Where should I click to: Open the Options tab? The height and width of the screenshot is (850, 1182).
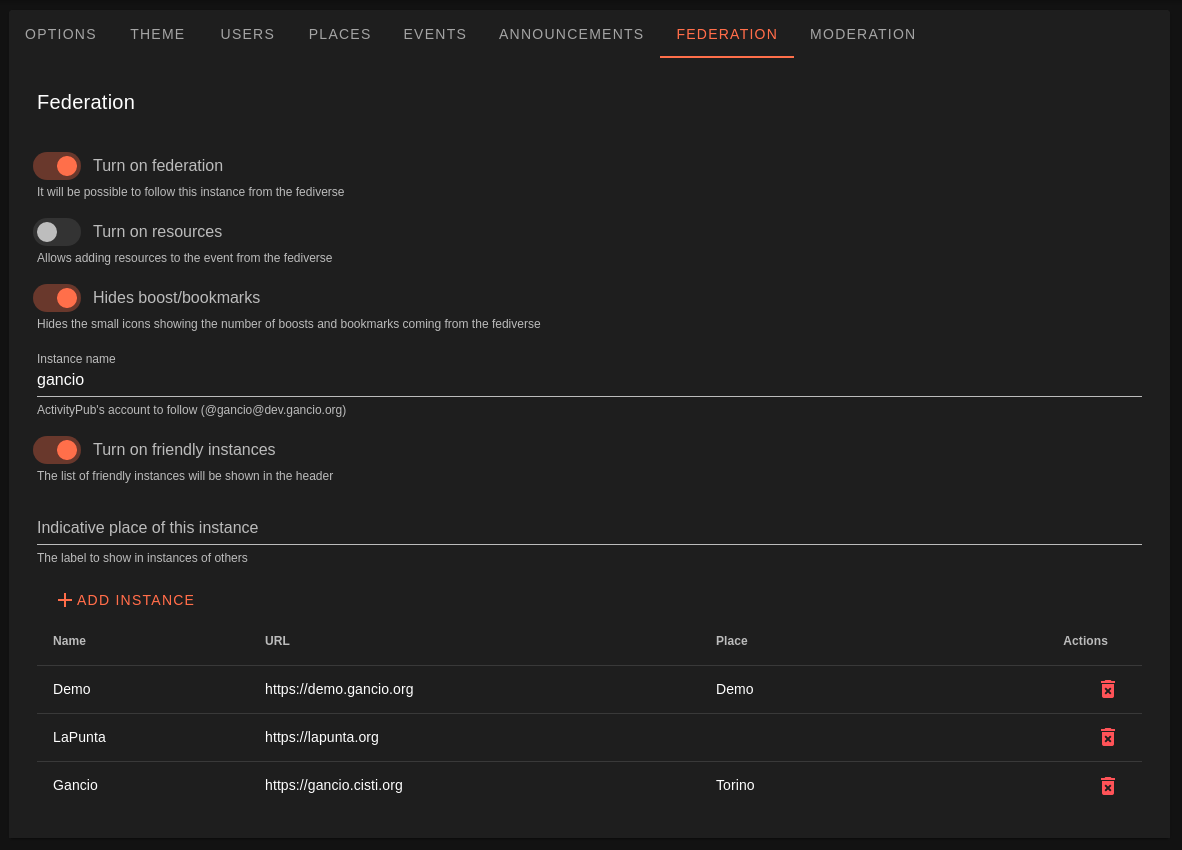(61, 34)
